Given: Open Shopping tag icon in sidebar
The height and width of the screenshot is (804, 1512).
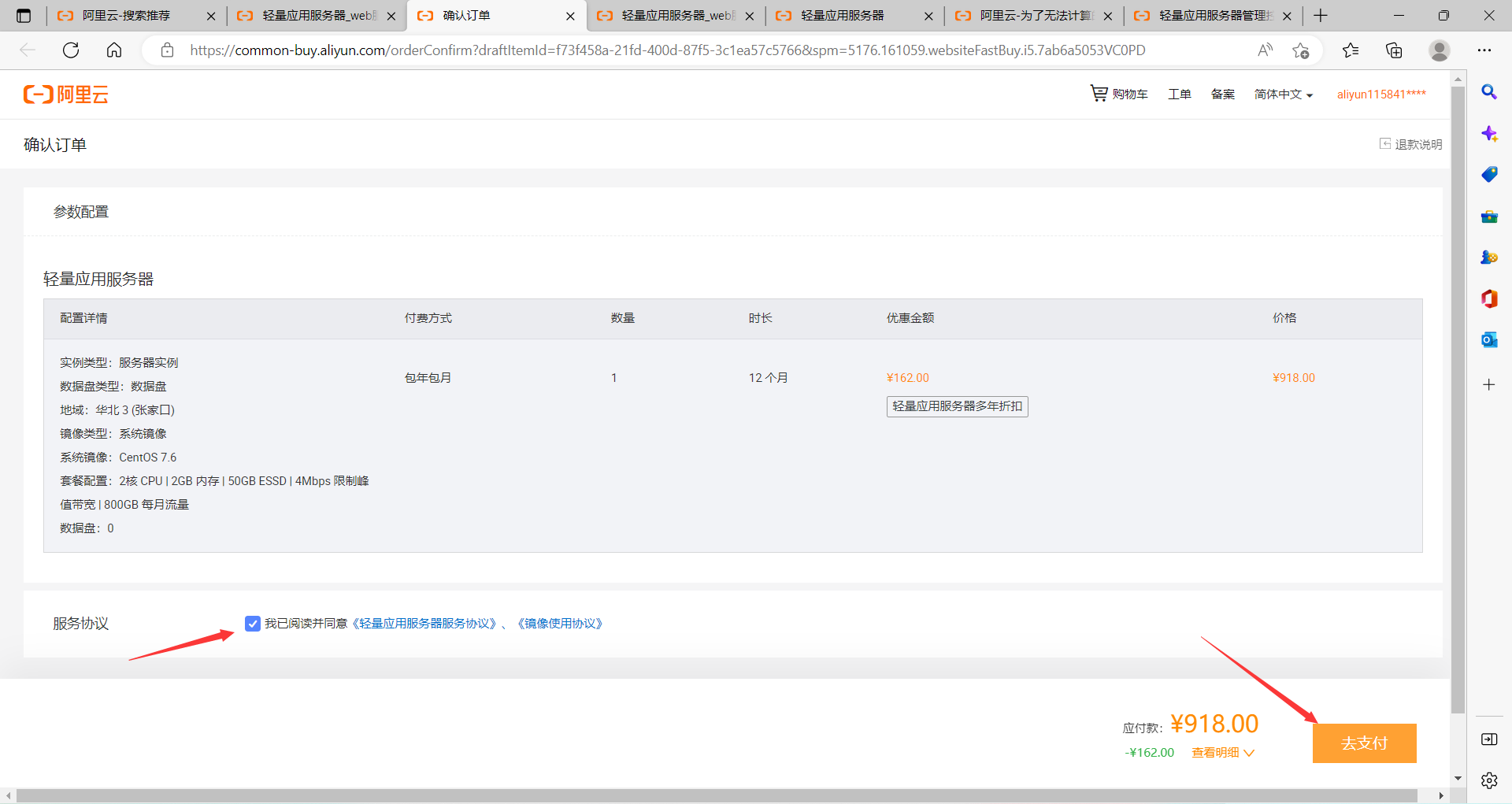Looking at the screenshot, I should [1488, 174].
